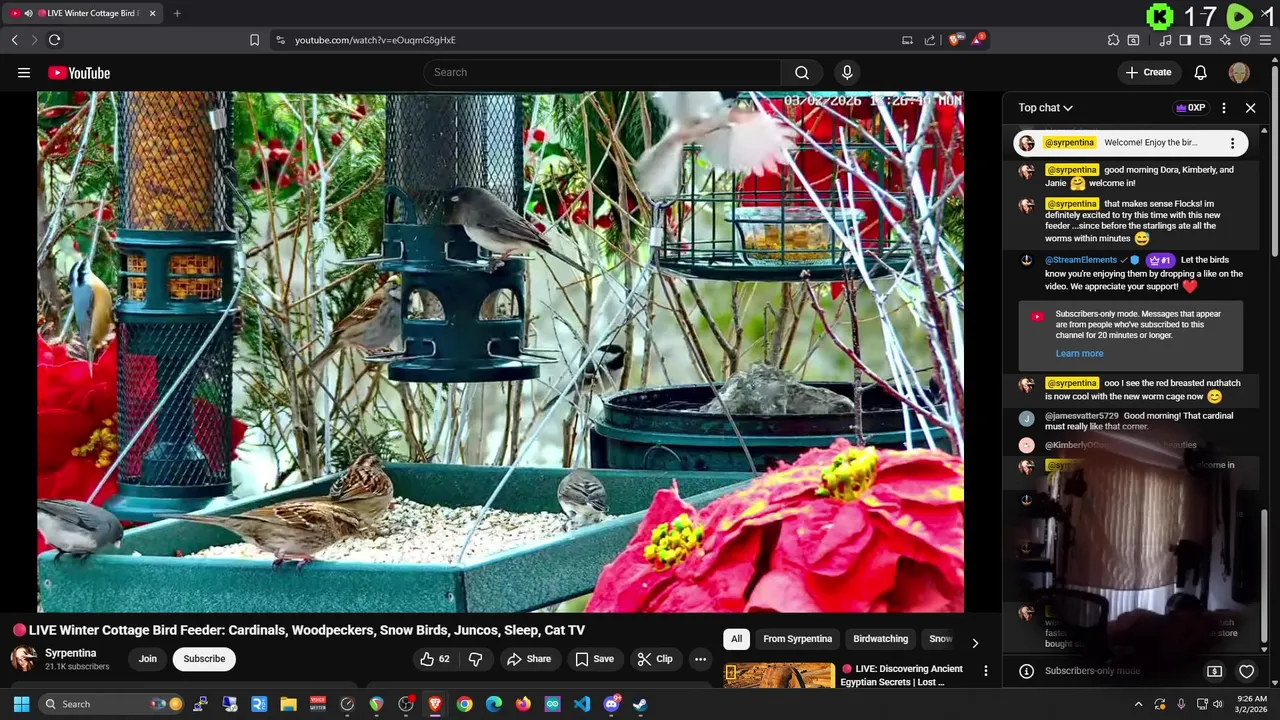Screen dimensions: 1280x720
Task: Open the Brave Wallet icon
Action: pyautogui.click(x=1205, y=40)
